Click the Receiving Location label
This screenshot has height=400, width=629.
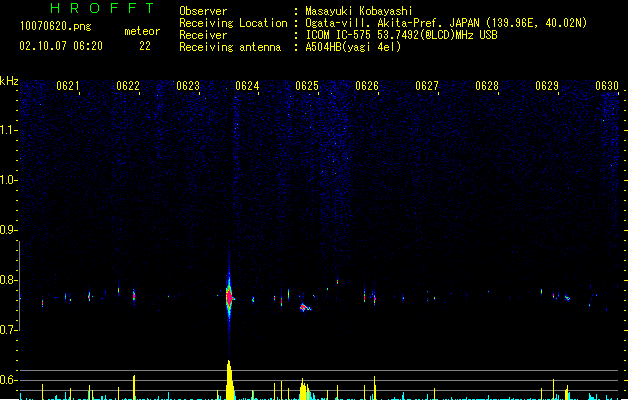(x=233, y=23)
